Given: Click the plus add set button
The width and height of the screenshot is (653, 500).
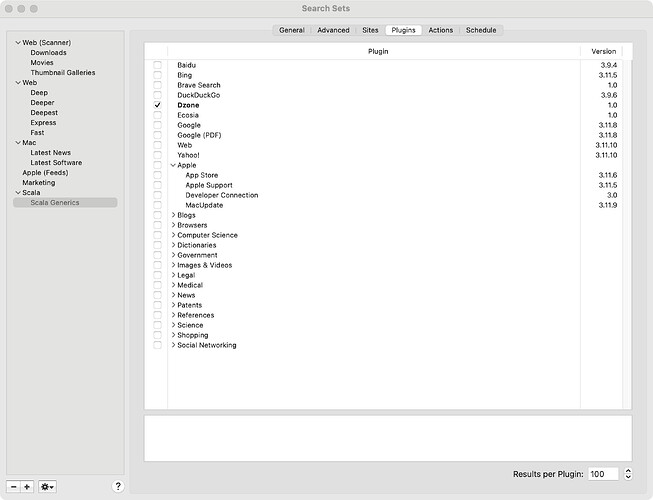Looking at the screenshot, I should (27, 486).
